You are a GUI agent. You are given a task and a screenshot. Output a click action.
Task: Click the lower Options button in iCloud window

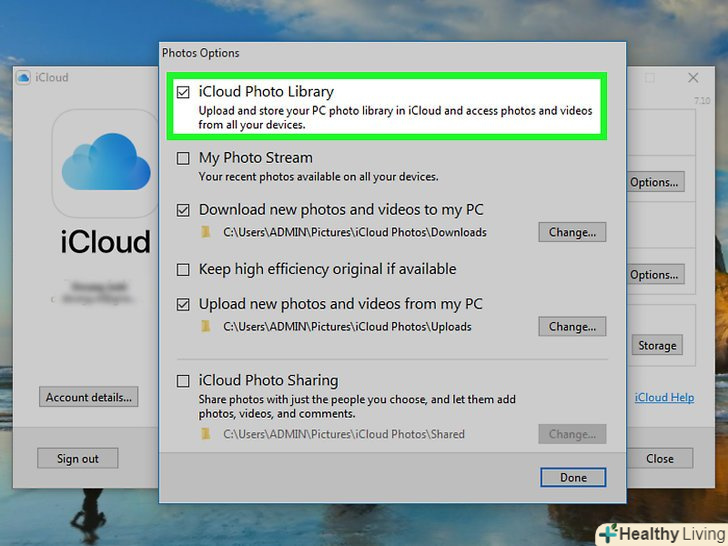pos(655,274)
